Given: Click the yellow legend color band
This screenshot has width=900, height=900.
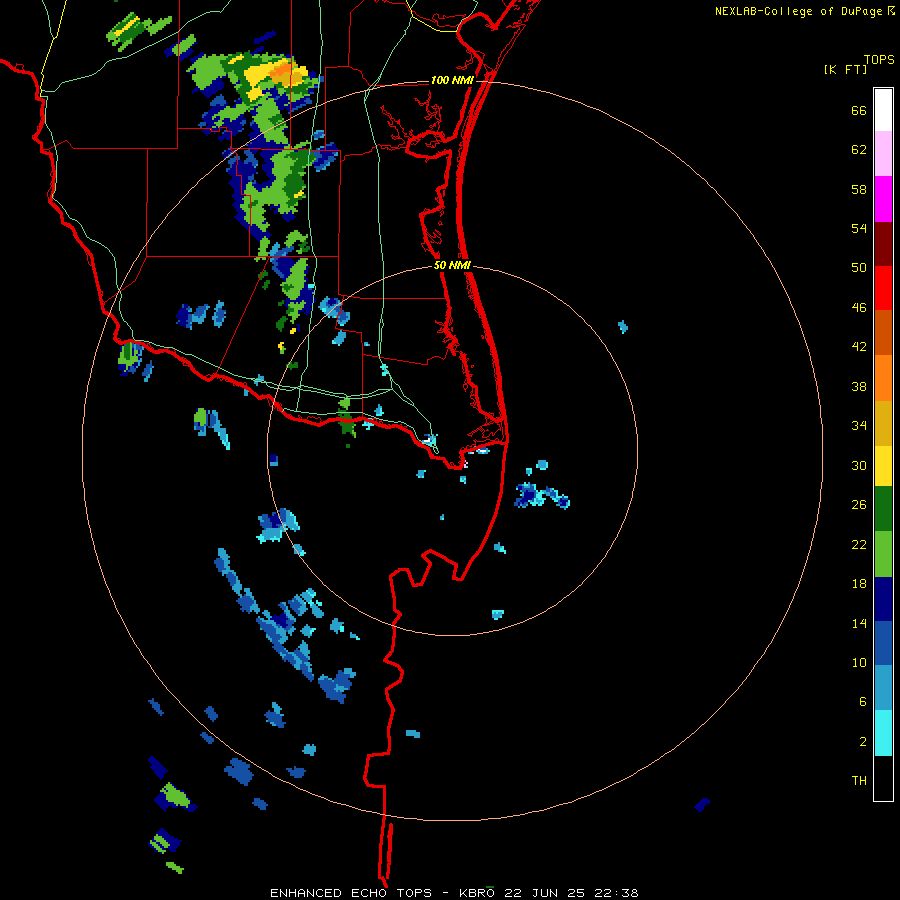Looking at the screenshot, I should pyautogui.click(x=883, y=466).
